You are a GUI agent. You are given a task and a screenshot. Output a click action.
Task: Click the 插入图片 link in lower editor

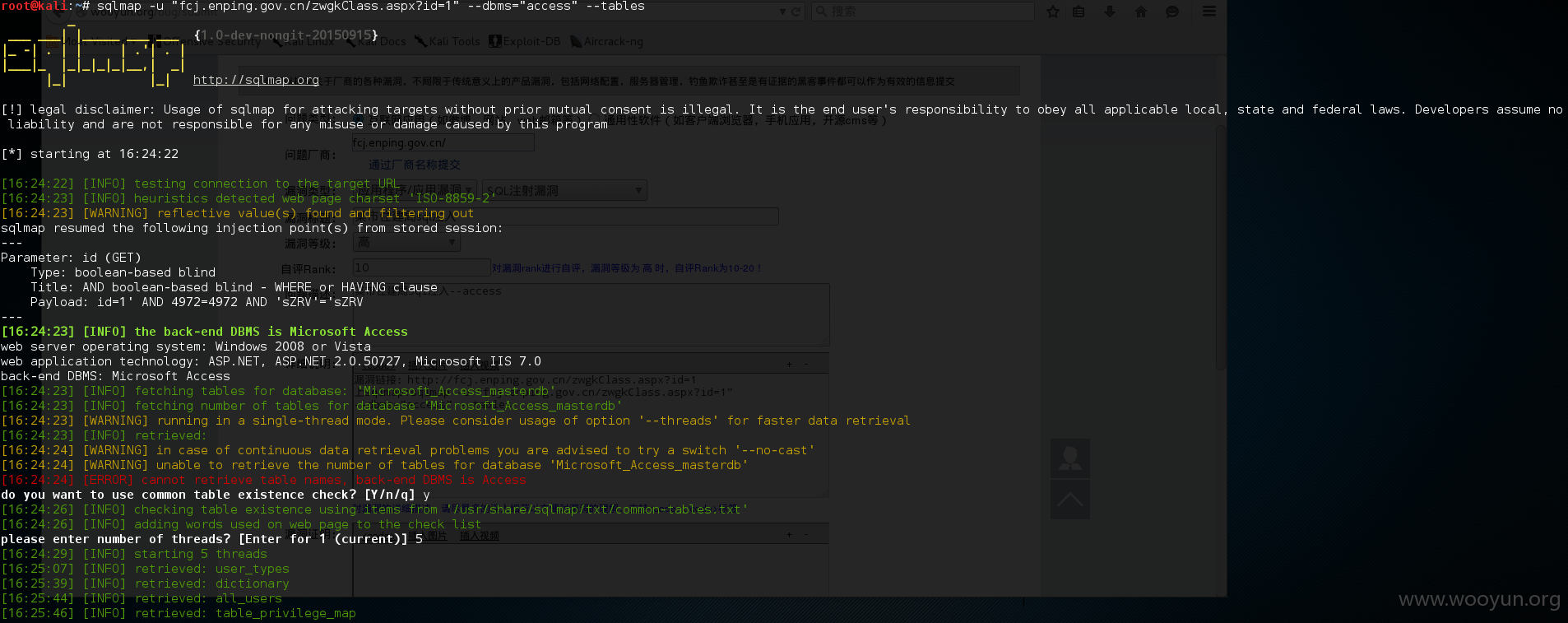pyautogui.click(x=429, y=536)
